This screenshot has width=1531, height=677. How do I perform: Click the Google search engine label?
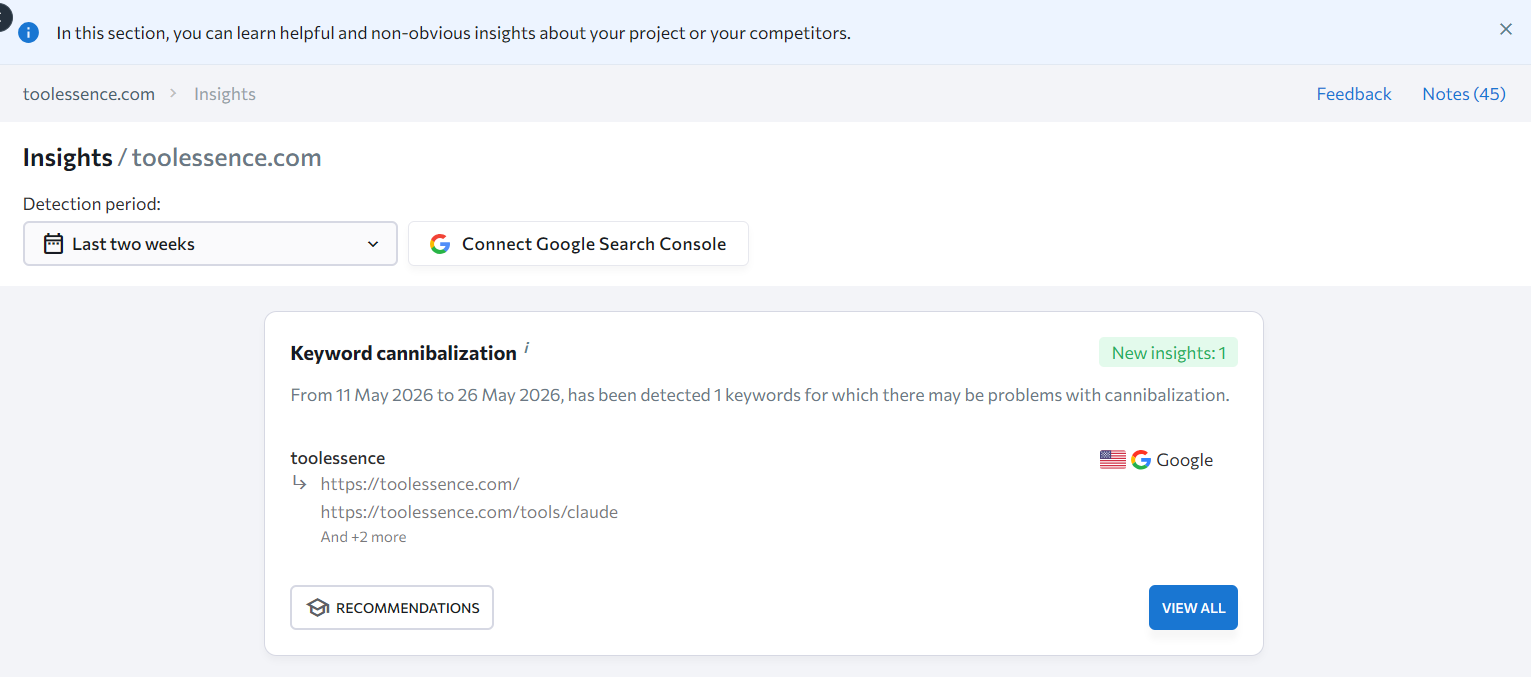1184,460
